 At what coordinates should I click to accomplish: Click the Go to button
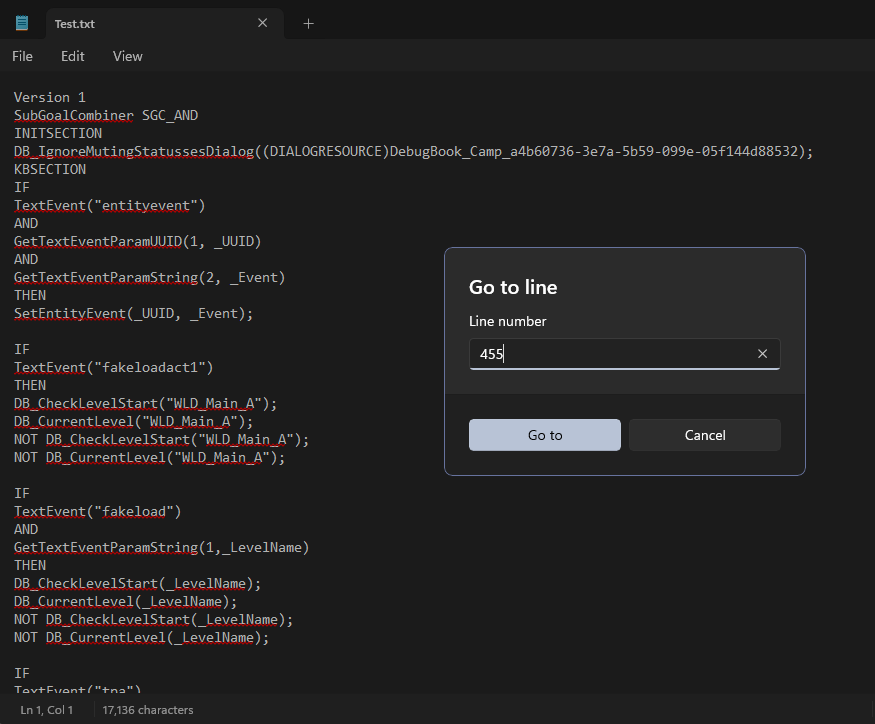(x=545, y=435)
